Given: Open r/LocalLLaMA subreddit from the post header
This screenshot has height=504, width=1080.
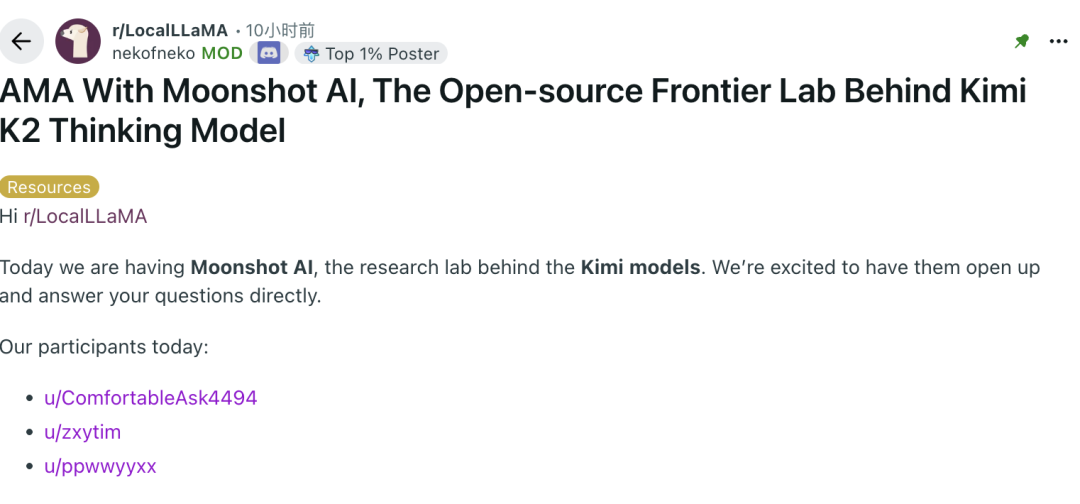Looking at the screenshot, I should [x=170, y=31].
